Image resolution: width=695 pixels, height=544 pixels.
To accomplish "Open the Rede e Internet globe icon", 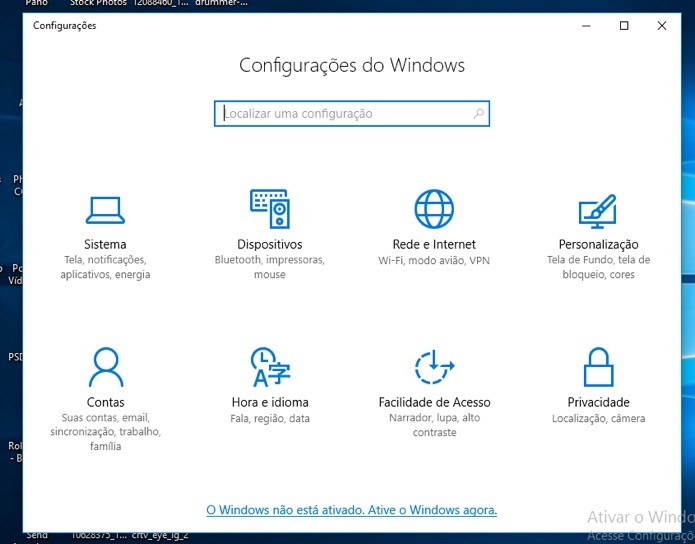I will [x=434, y=209].
